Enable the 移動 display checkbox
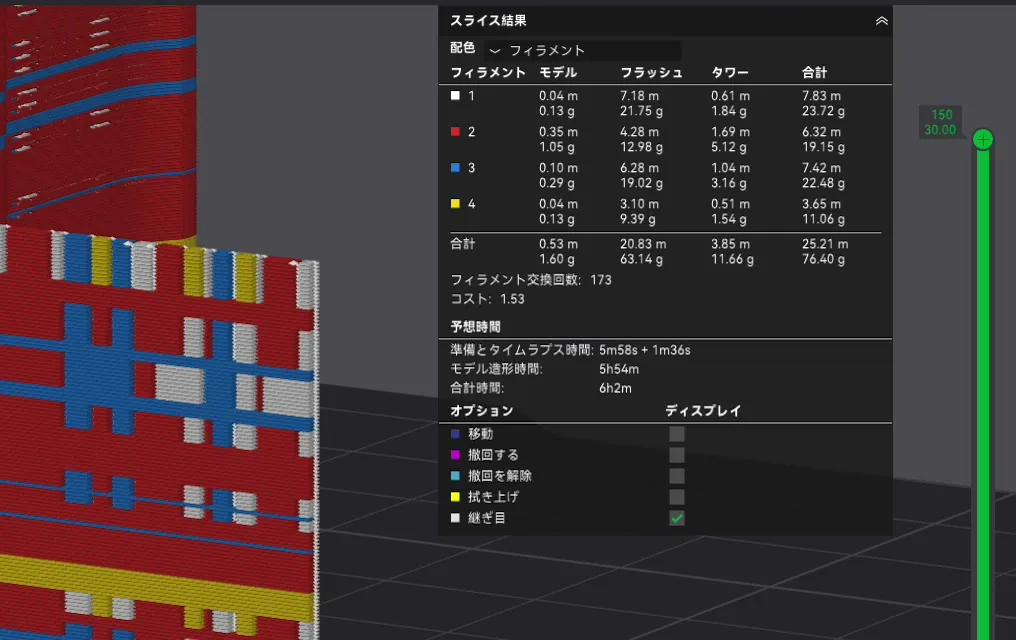 [676, 433]
